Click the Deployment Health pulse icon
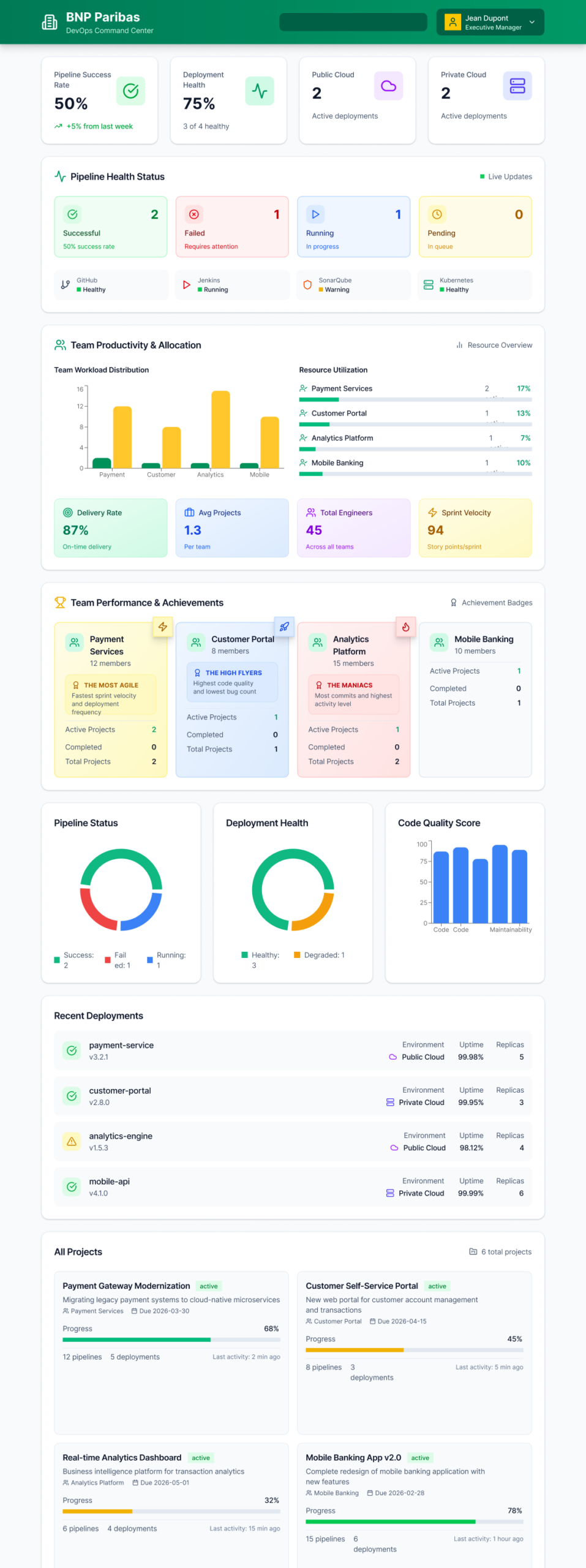586x1568 pixels. (x=260, y=91)
